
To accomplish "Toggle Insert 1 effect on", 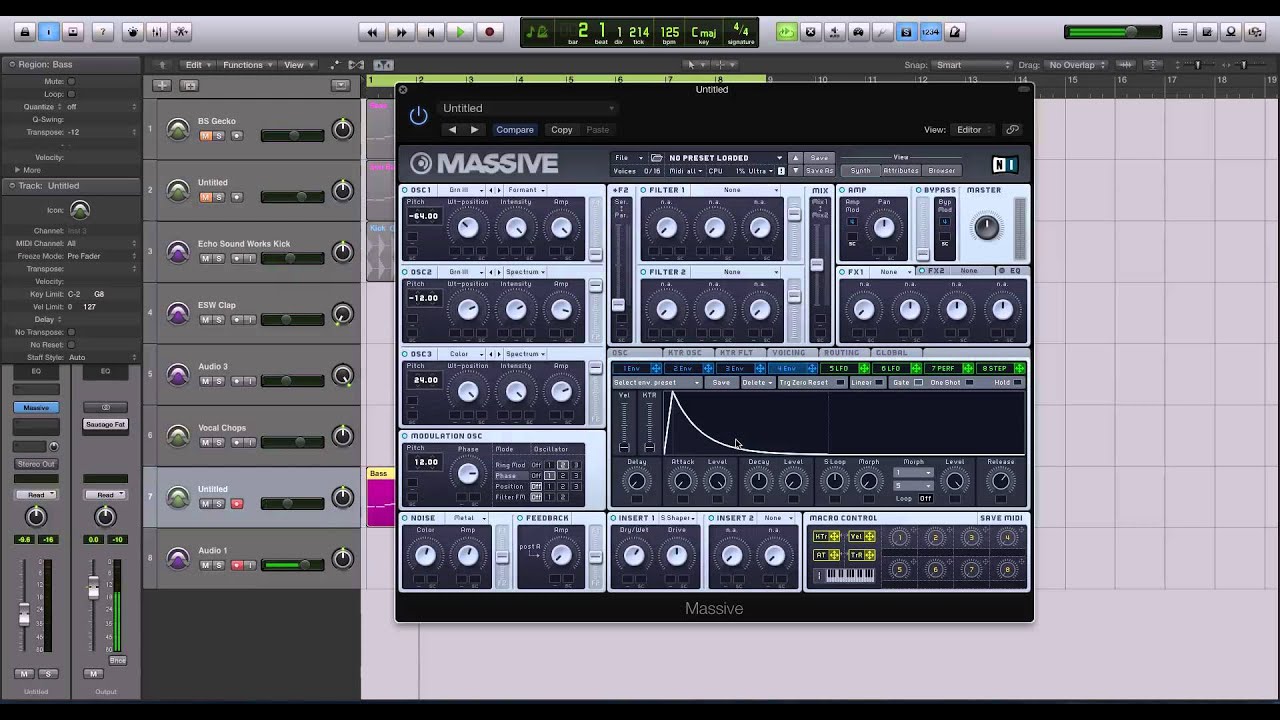I will click(614, 518).
